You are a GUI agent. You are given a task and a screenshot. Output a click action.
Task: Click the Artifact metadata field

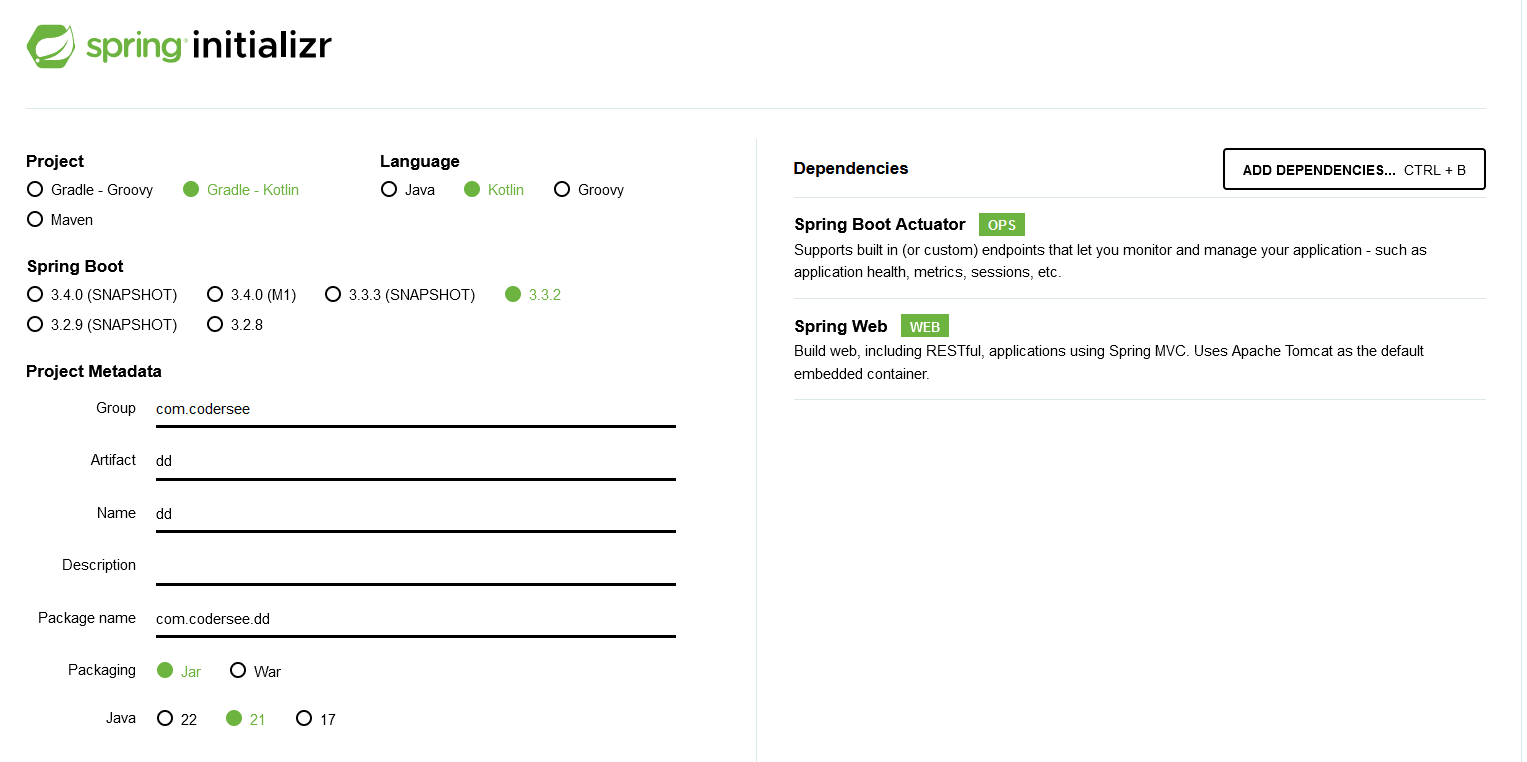tap(415, 461)
